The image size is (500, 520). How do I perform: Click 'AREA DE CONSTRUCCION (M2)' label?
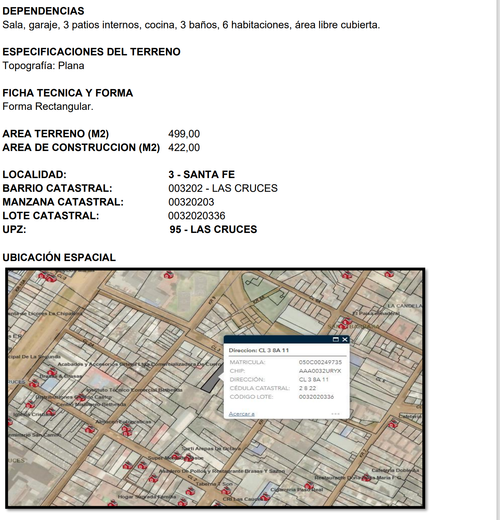click(x=81, y=147)
